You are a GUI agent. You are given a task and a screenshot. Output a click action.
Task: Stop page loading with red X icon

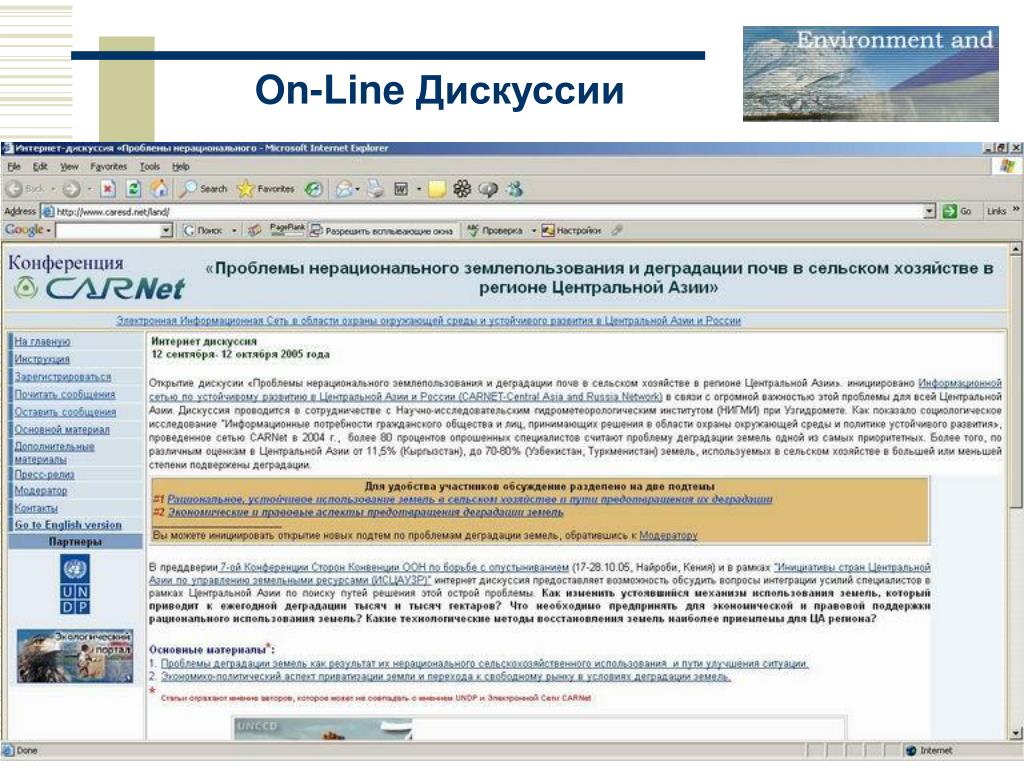coord(108,189)
